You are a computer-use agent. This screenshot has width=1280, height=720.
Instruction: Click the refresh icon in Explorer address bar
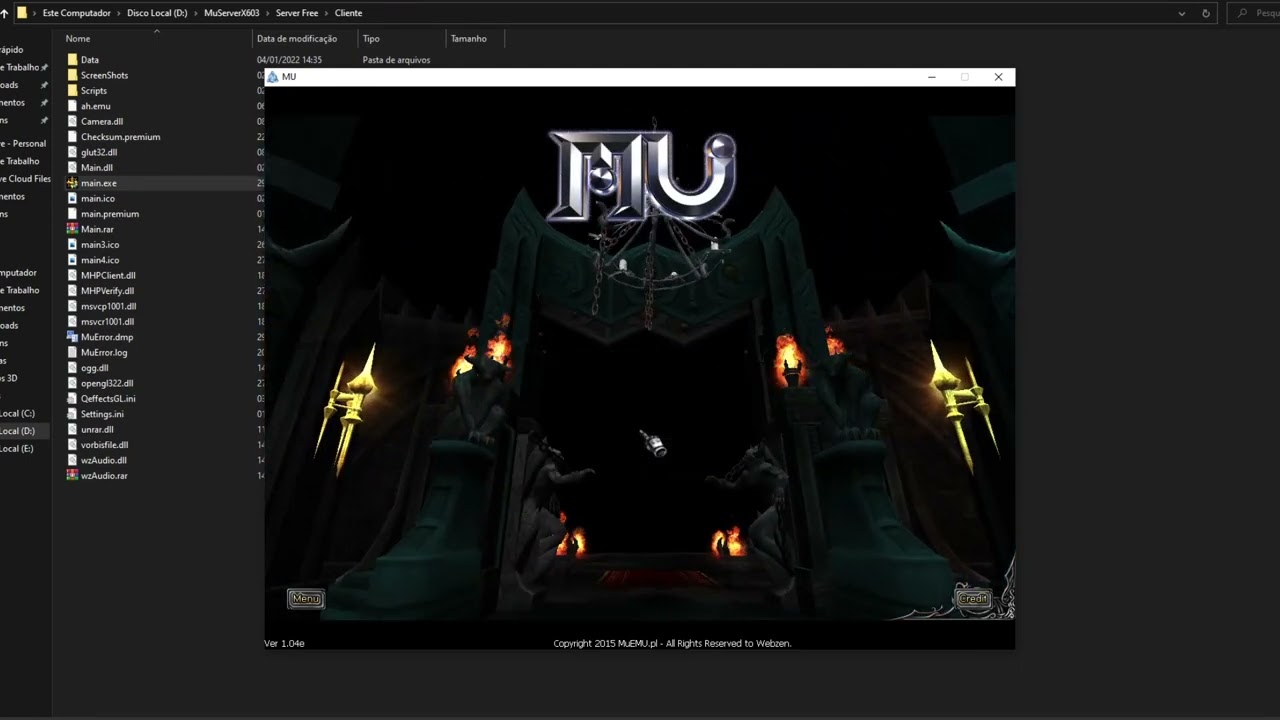point(1206,13)
